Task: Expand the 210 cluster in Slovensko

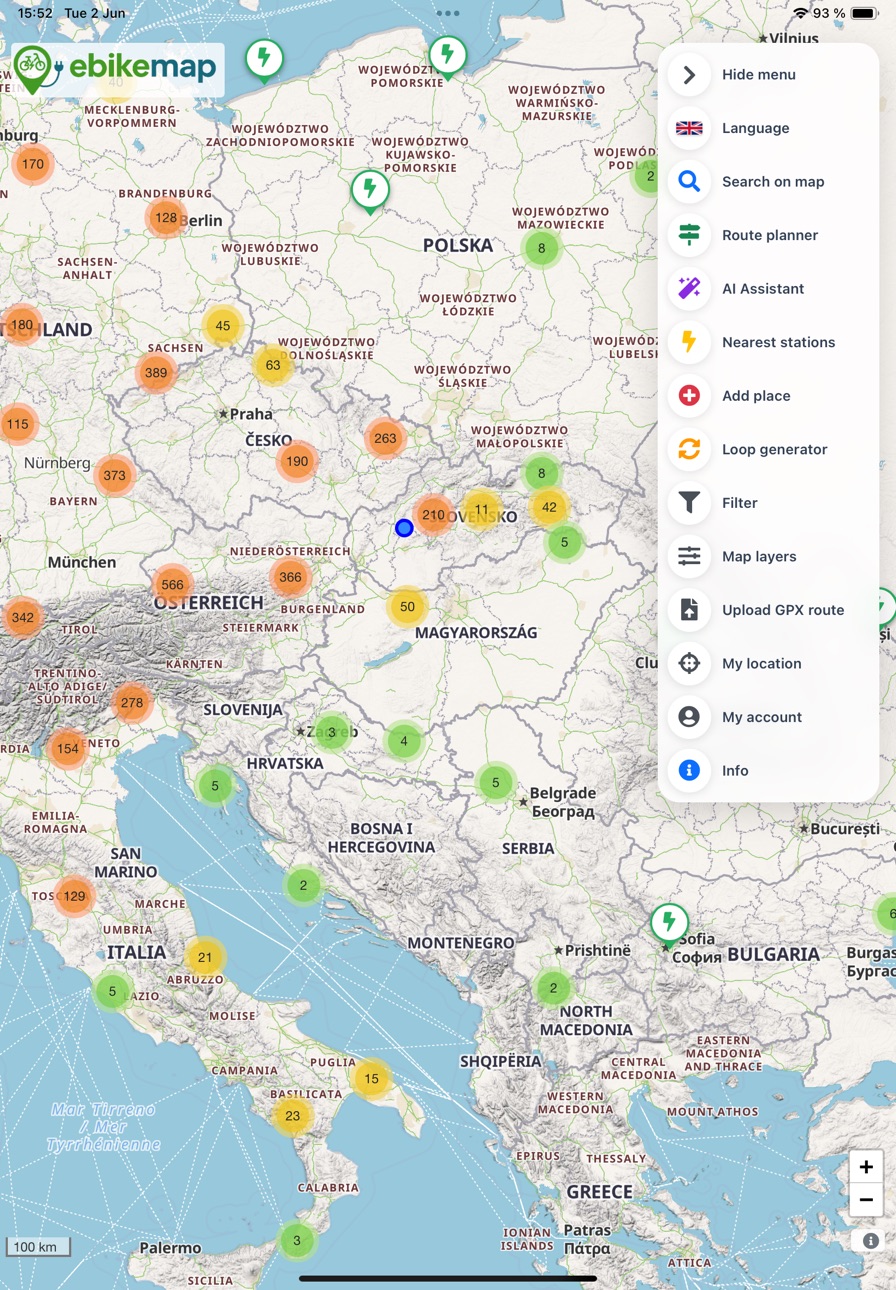Action: [x=433, y=515]
